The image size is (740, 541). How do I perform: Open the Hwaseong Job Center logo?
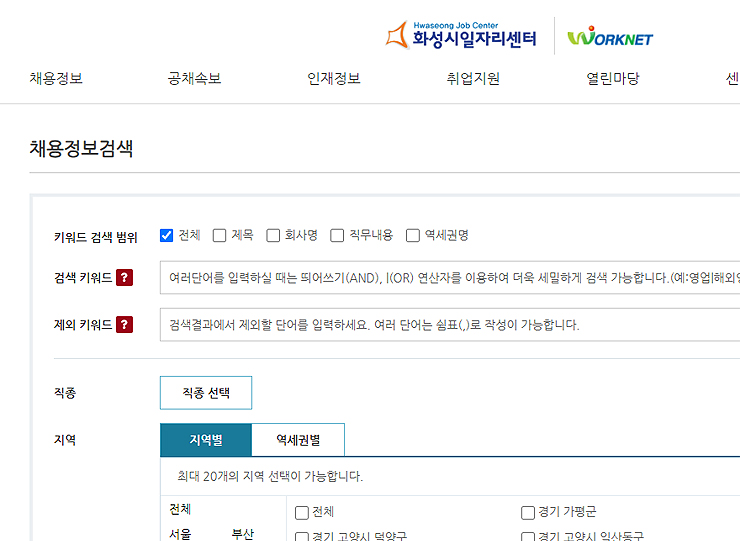click(x=461, y=35)
